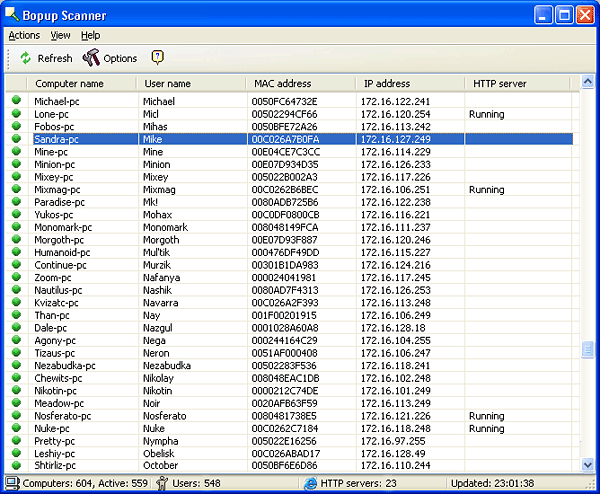
Task: Click the green status icon for Yukos-pc
Action: [16, 214]
